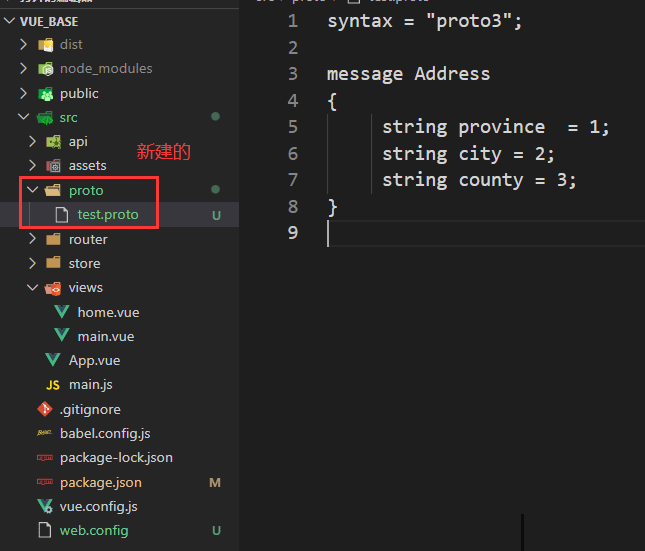The width and height of the screenshot is (645, 551).
Task: Click the npm icon beside package-lock.json
Action: tap(45, 458)
